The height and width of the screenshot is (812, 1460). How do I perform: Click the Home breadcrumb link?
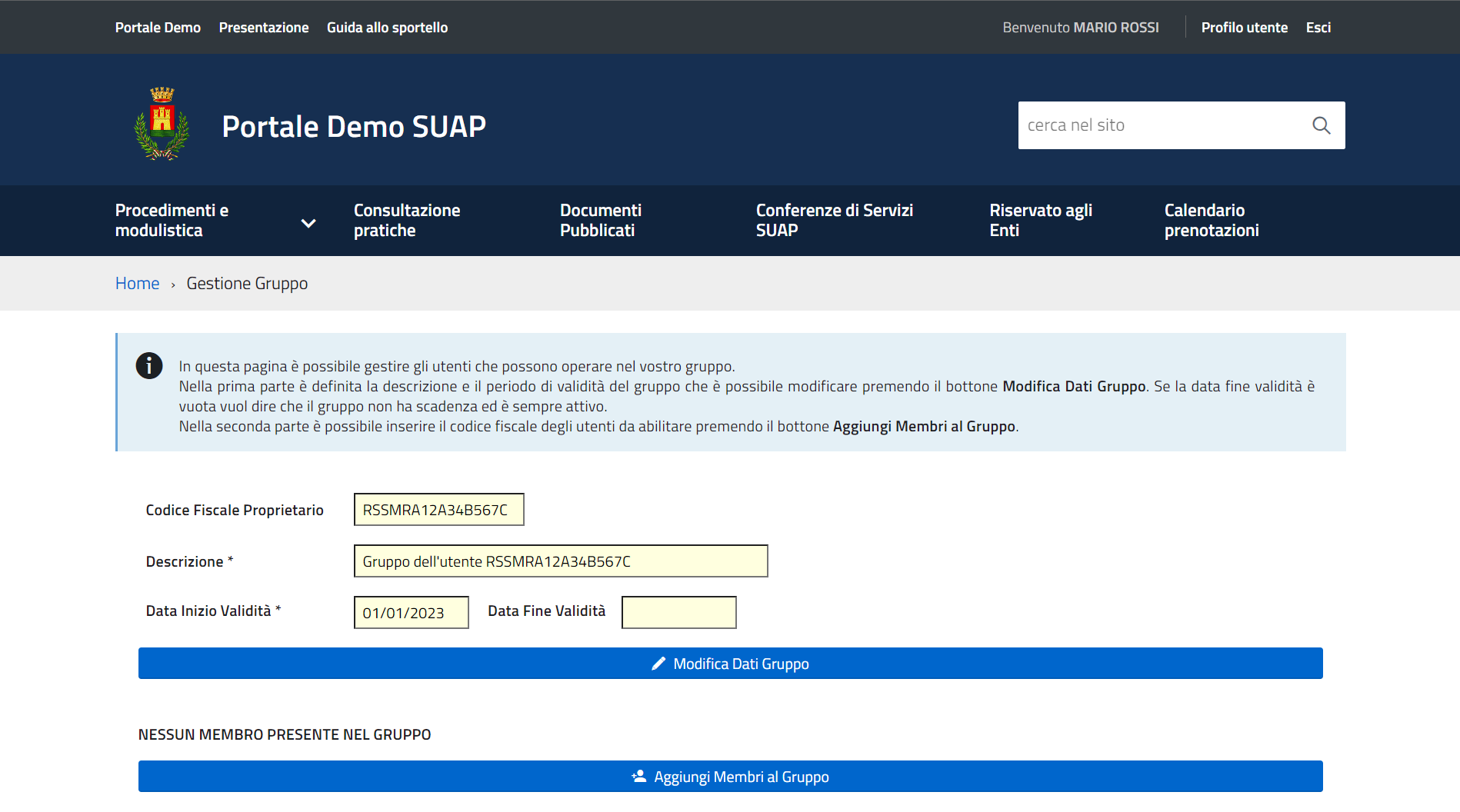[137, 283]
